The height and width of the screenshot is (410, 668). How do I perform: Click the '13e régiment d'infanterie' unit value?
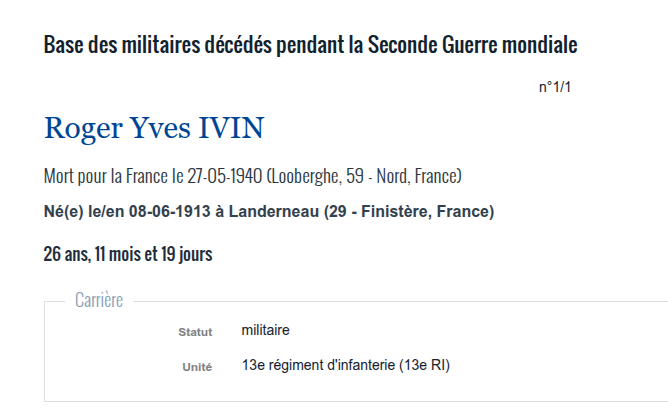(x=318, y=365)
